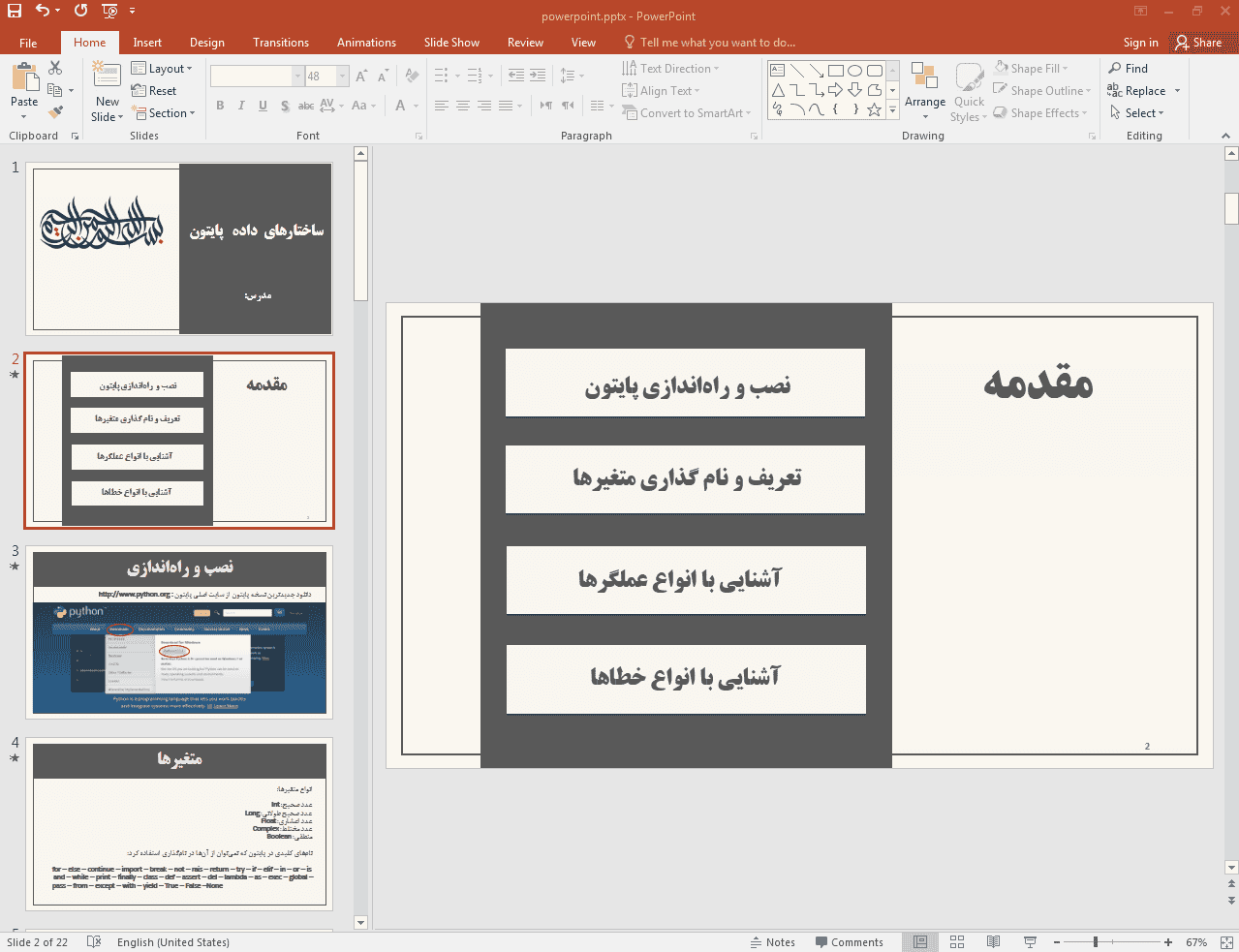Toggle Bold formatting
1239x952 pixels.
click(x=220, y=106)
